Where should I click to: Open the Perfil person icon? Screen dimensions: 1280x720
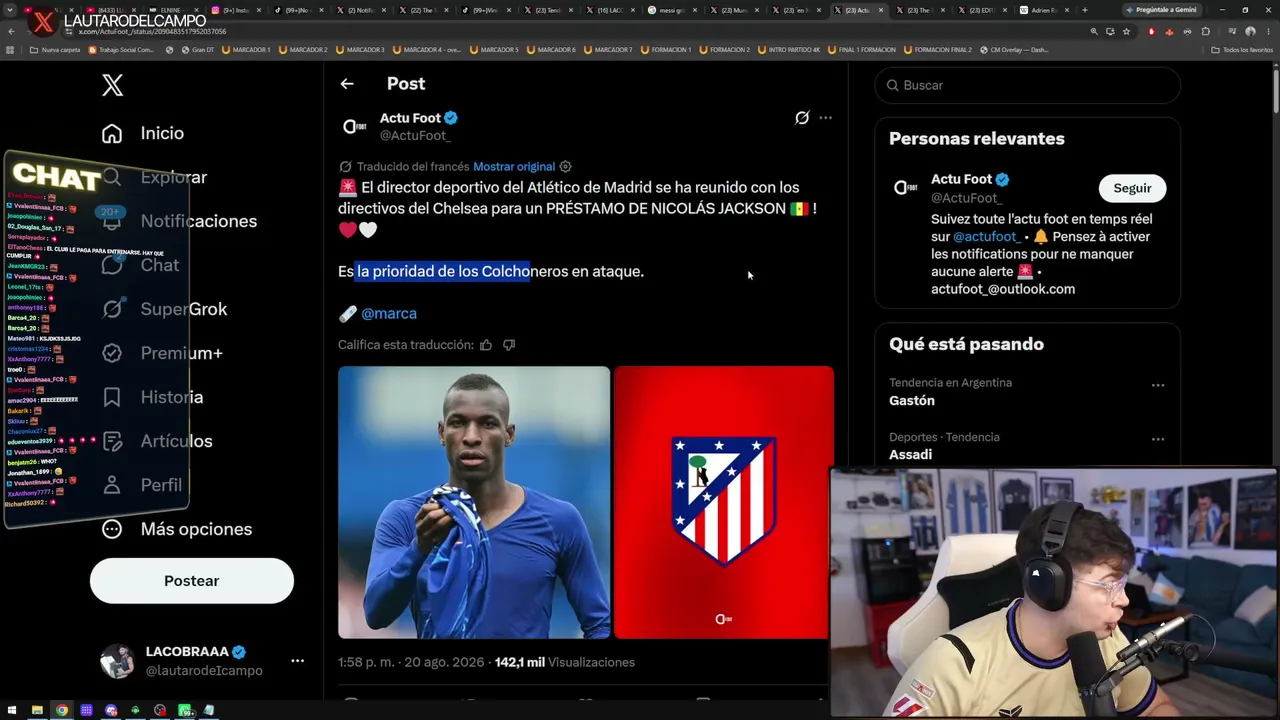pos(112,485)
